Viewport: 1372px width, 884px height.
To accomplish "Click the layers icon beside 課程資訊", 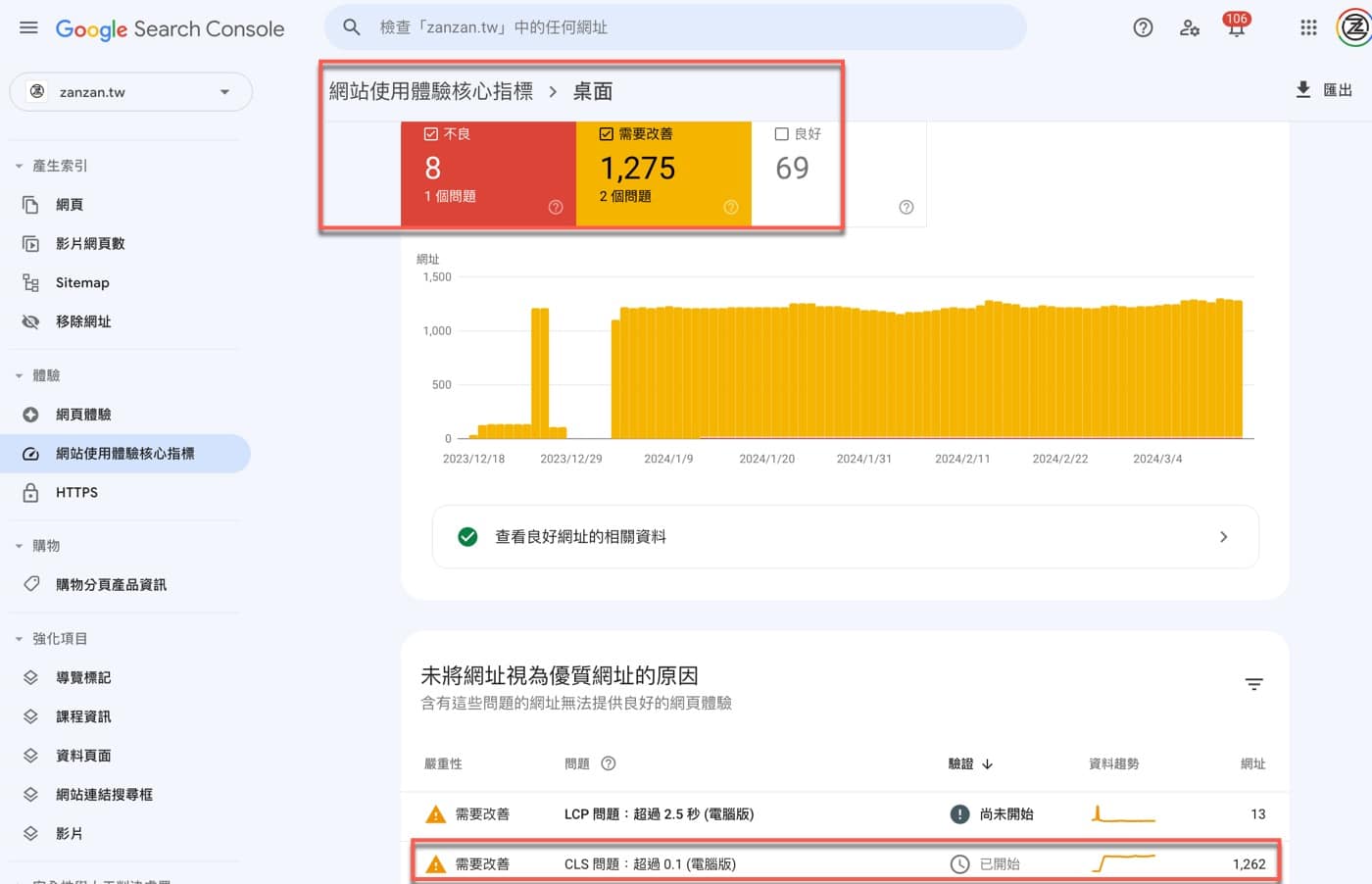I will (x=30, y=717).
